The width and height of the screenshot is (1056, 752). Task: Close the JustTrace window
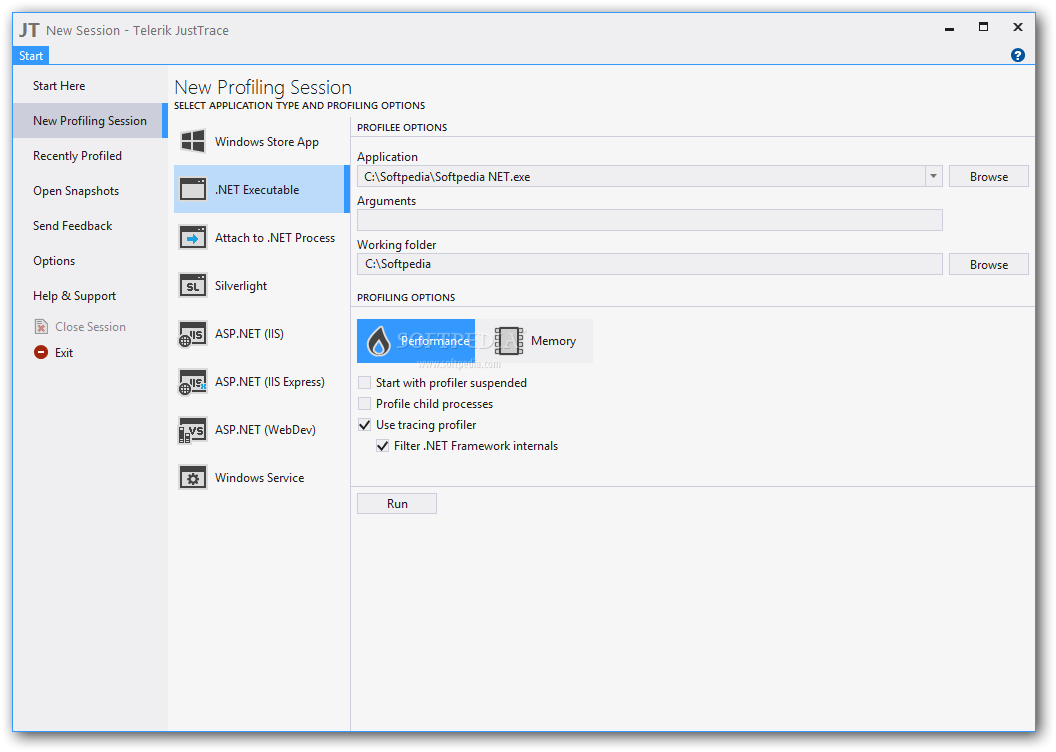[x=1018, y=27]
